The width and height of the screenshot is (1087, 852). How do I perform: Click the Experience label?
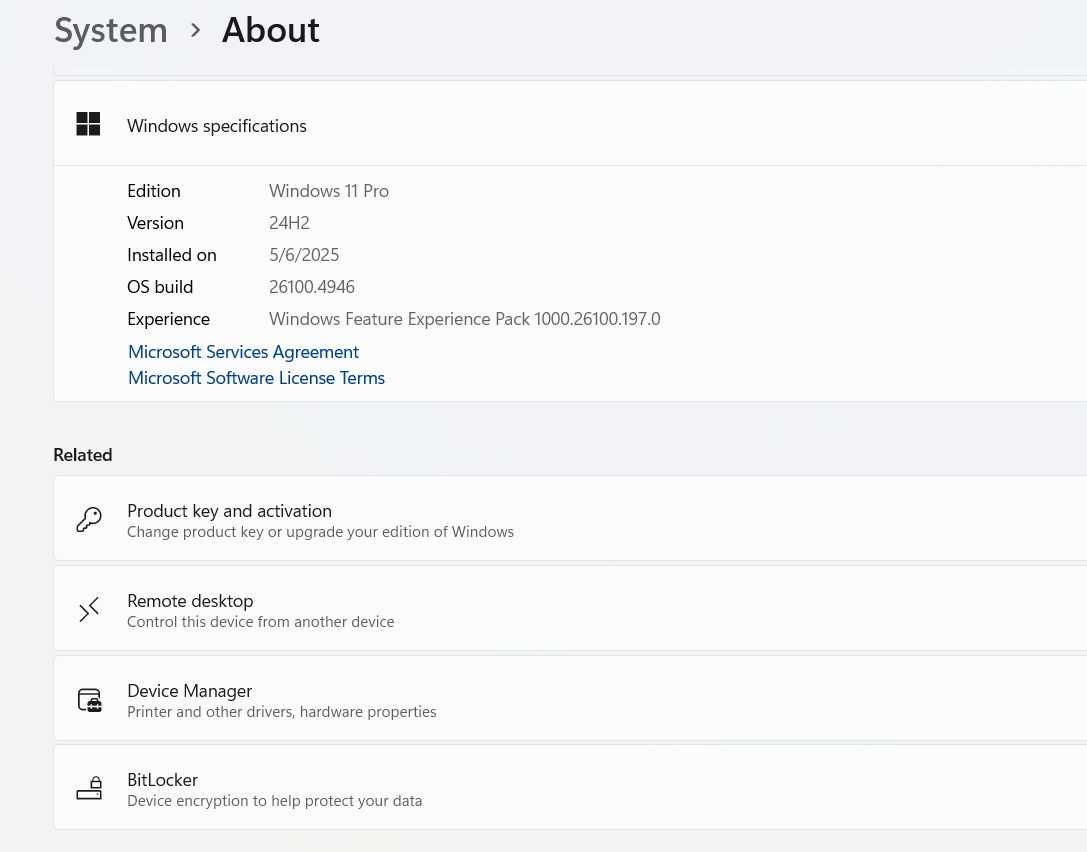click(x=168, y=319)
